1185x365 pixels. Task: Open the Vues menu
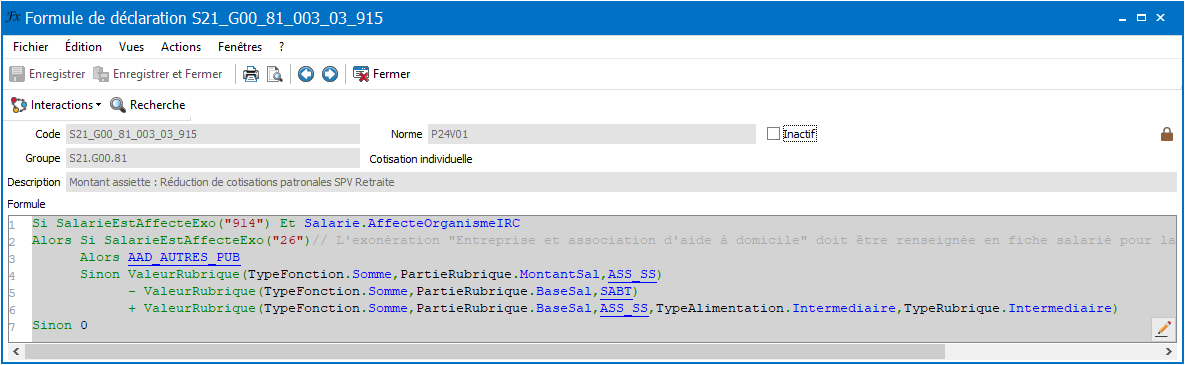[x=131, y=47]
